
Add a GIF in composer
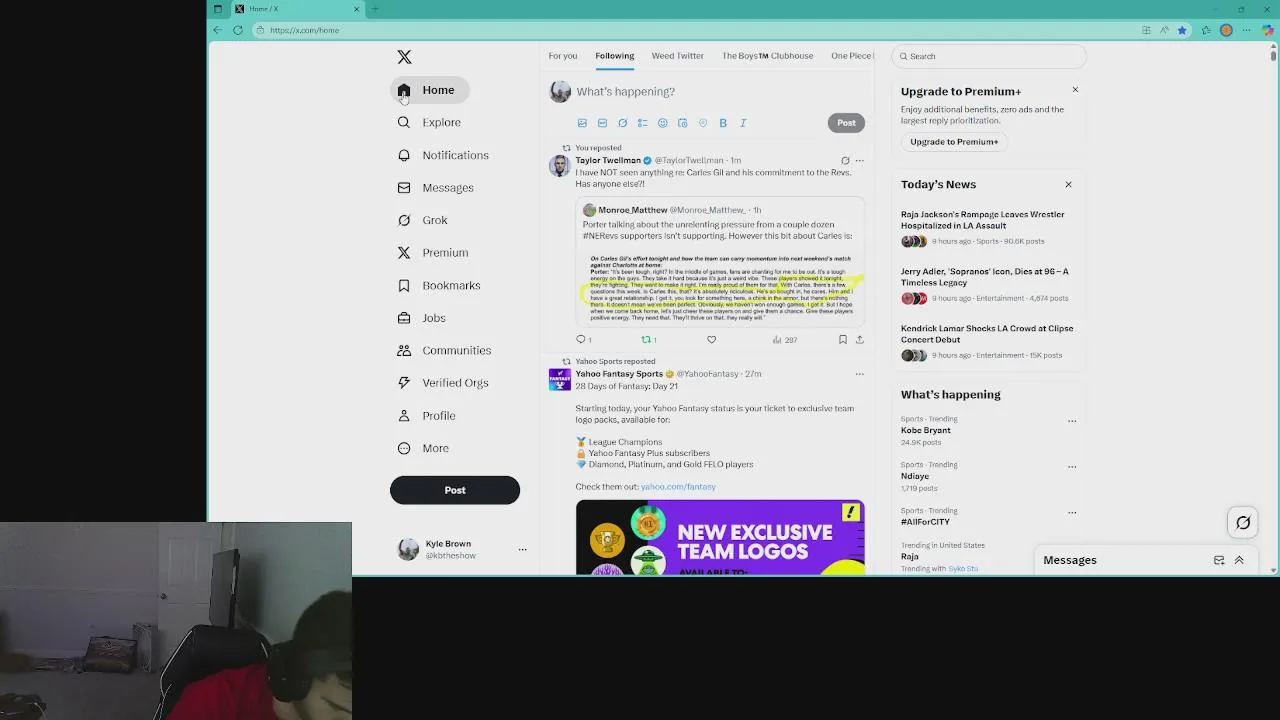602,123
